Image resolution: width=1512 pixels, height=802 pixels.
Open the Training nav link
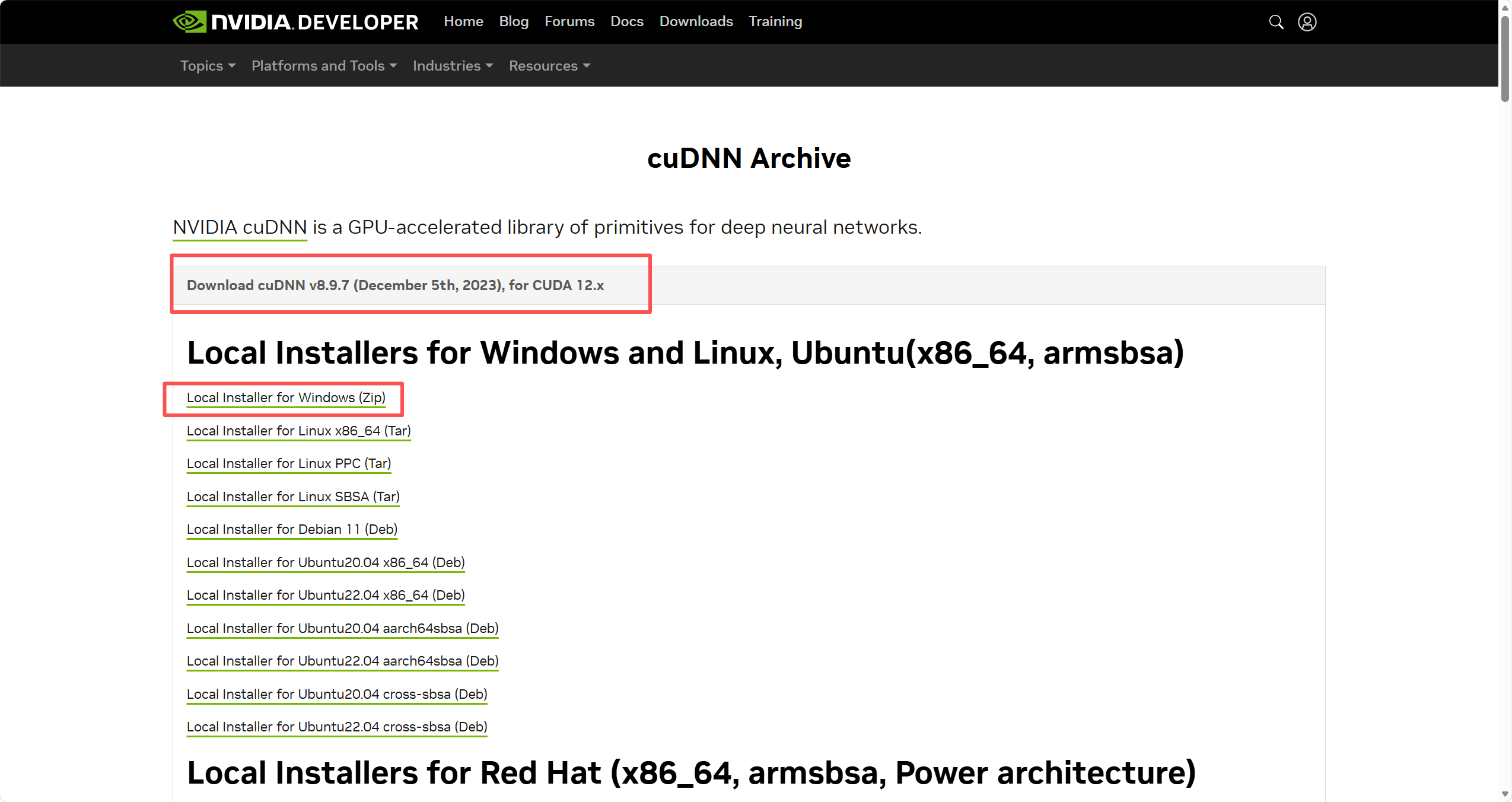[775, 21]
